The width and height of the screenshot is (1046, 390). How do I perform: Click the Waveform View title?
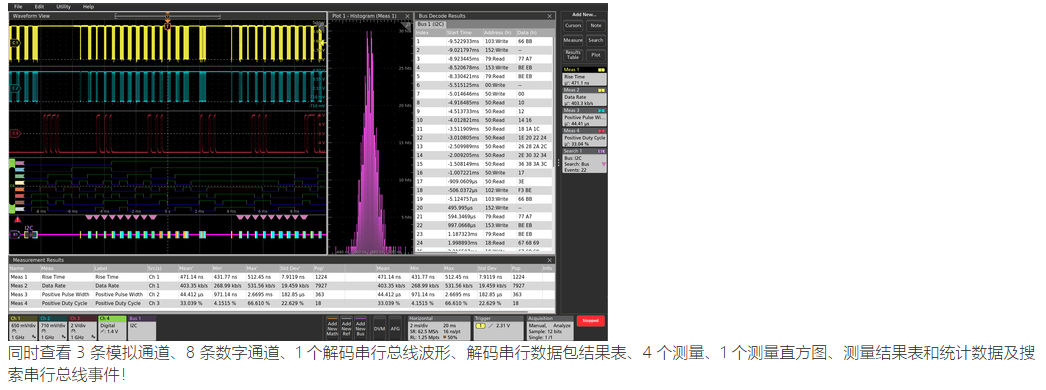click(x=31, y=15)
